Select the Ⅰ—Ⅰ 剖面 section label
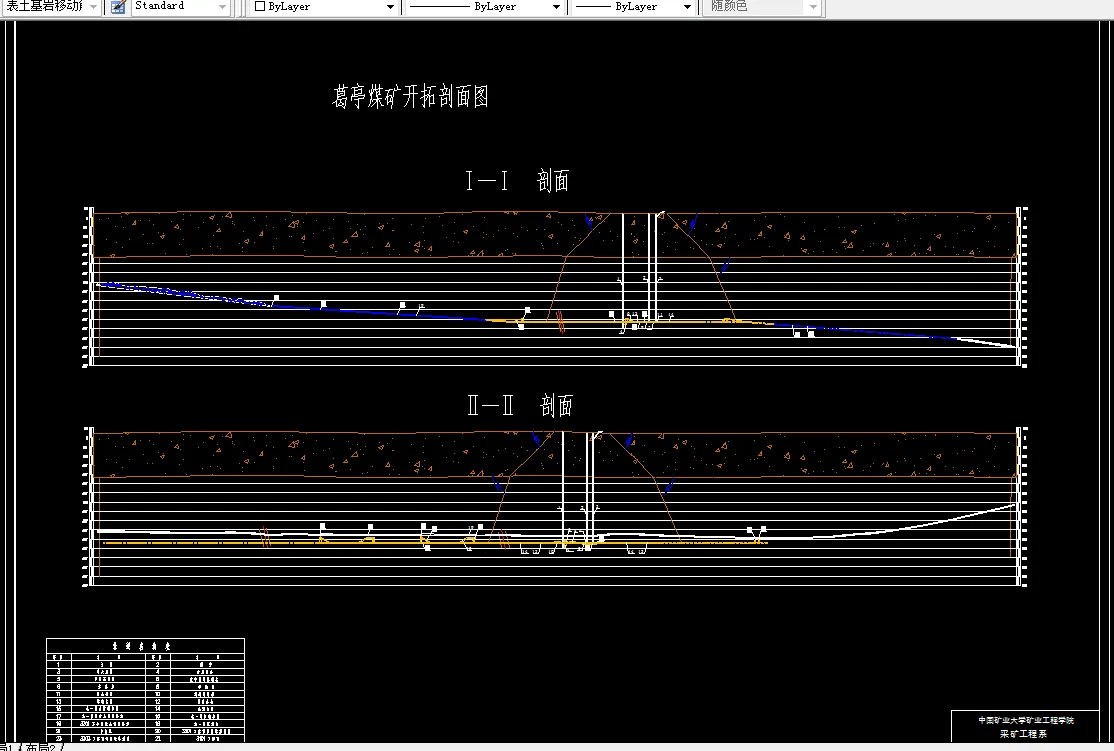The height and width of the screenshot is (751, 1114). pos(517,180)
